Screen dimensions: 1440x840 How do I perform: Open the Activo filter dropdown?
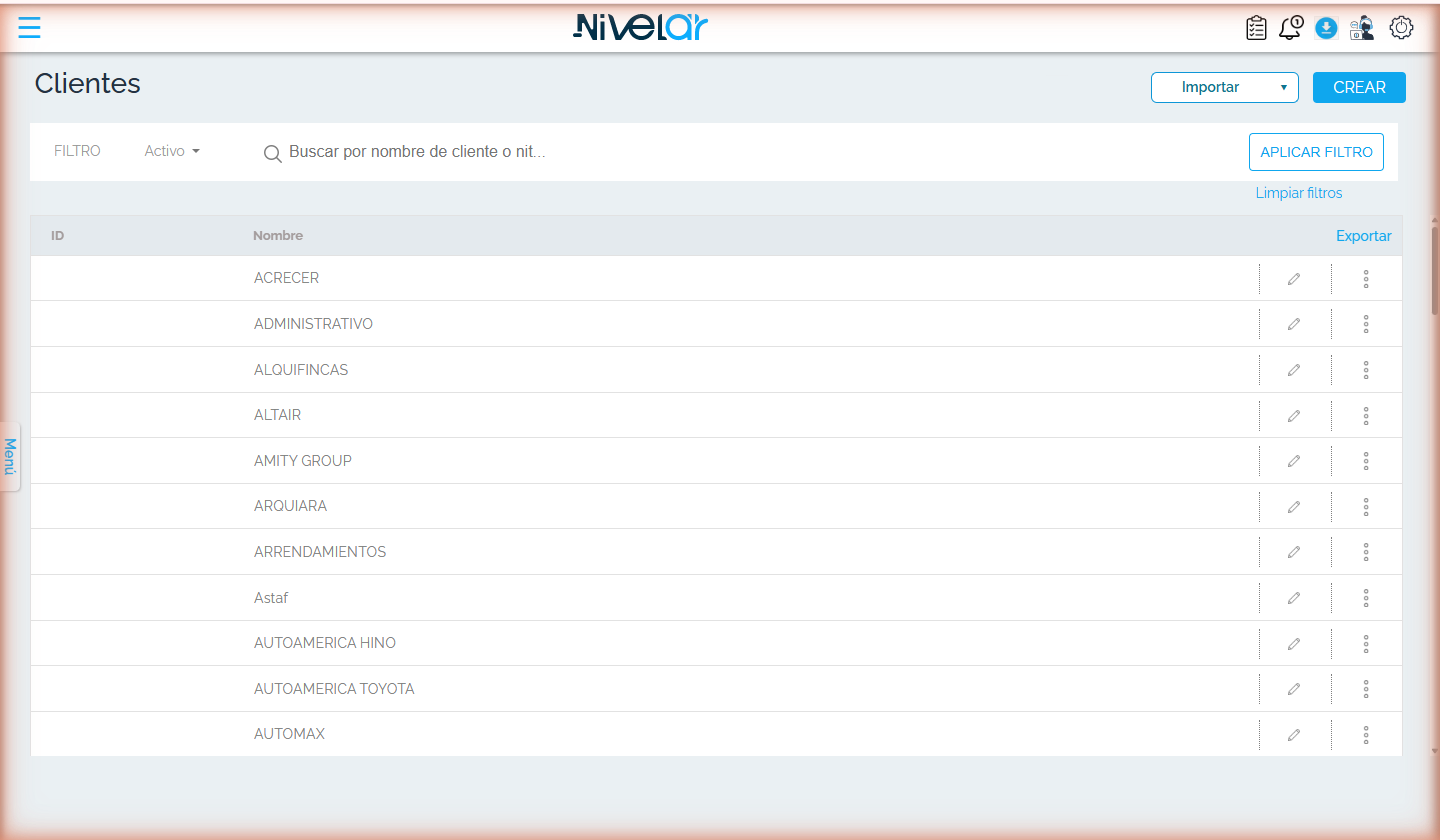pyautogui.click(x=172, y=151)
